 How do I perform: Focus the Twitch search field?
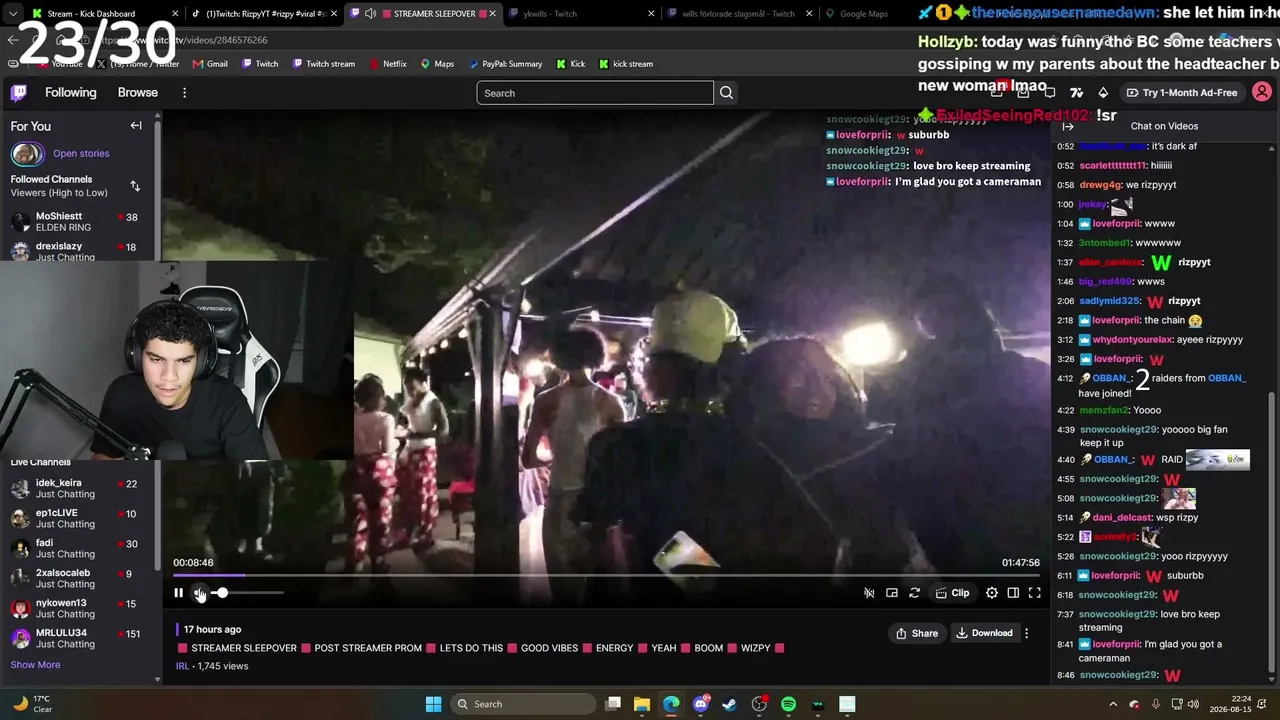pyautogui.click(x=595, y=93)
